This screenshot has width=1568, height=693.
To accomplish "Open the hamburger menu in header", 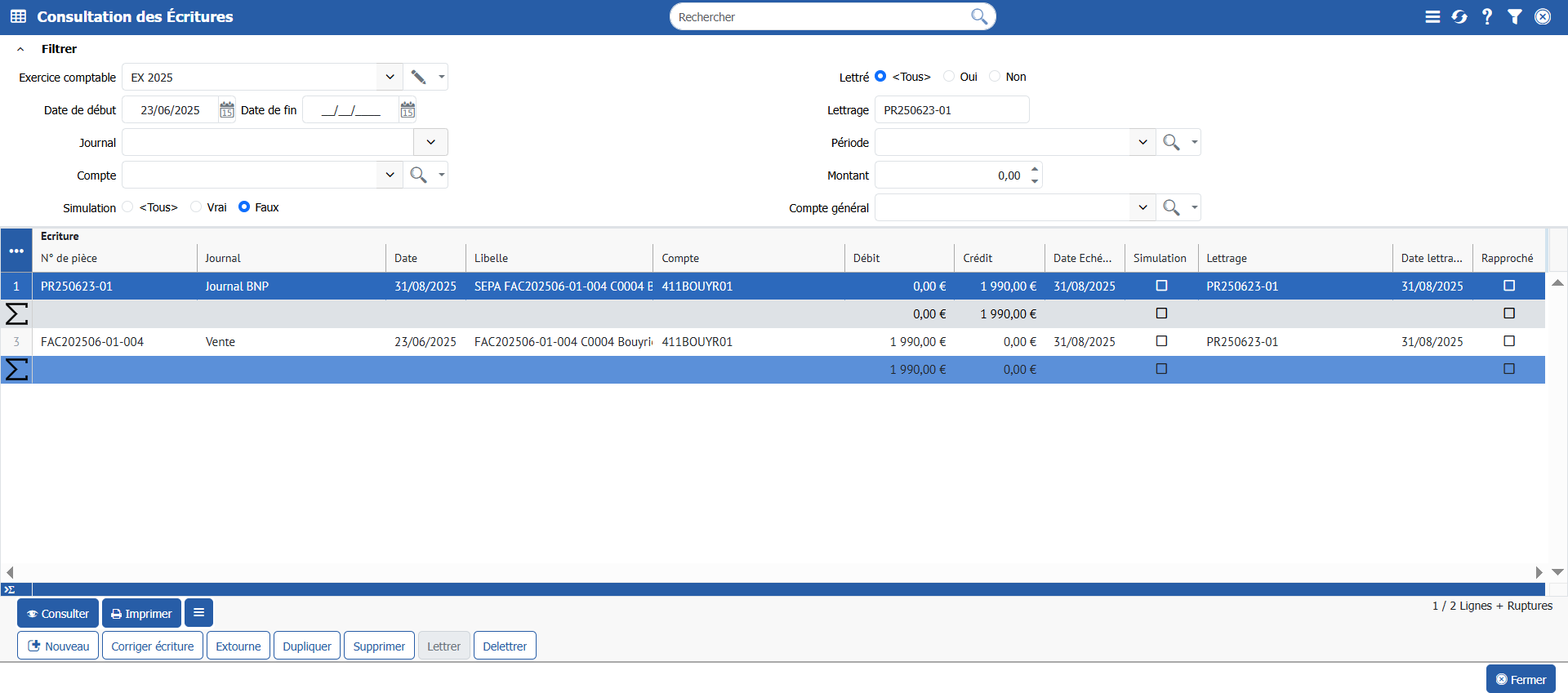I will (1432, 17).
